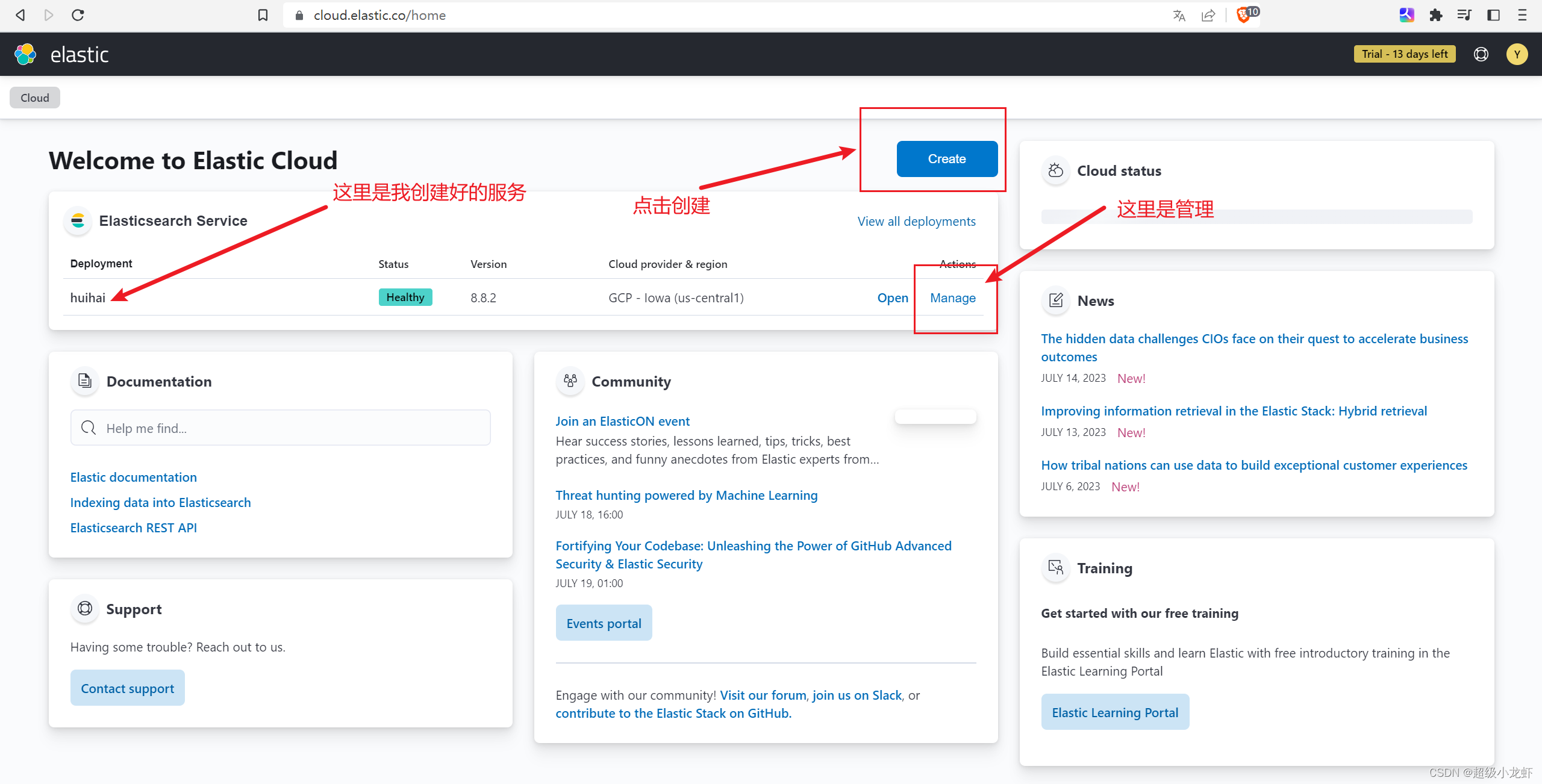1542x784 pixels.
Task: Click the browser back arrow
Action: click(20, 15)
